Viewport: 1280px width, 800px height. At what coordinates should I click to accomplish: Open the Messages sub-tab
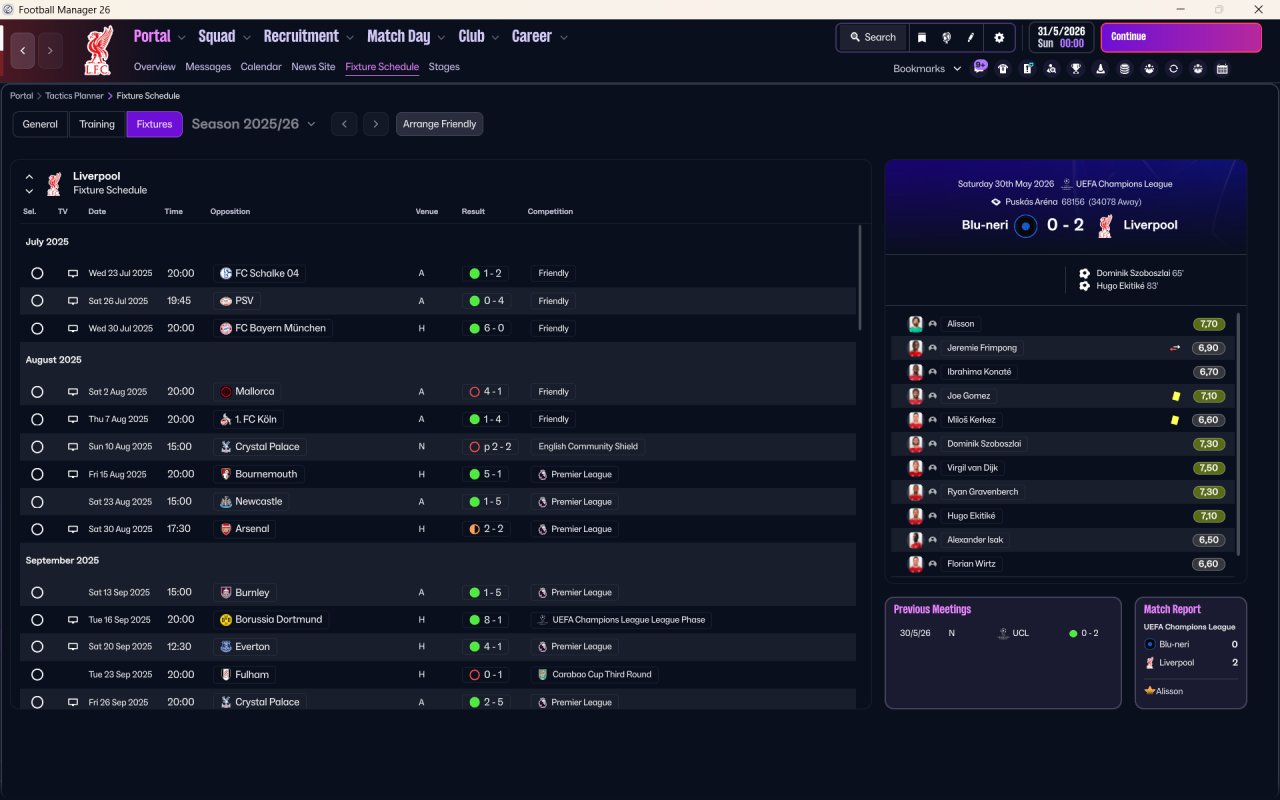(x=208, y=67)
